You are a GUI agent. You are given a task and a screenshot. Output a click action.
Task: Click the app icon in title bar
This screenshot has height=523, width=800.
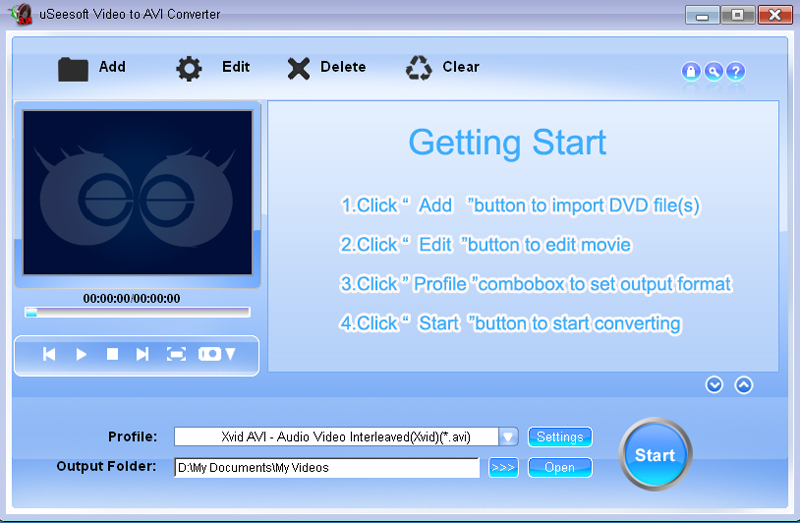click(x=21, y=14)
